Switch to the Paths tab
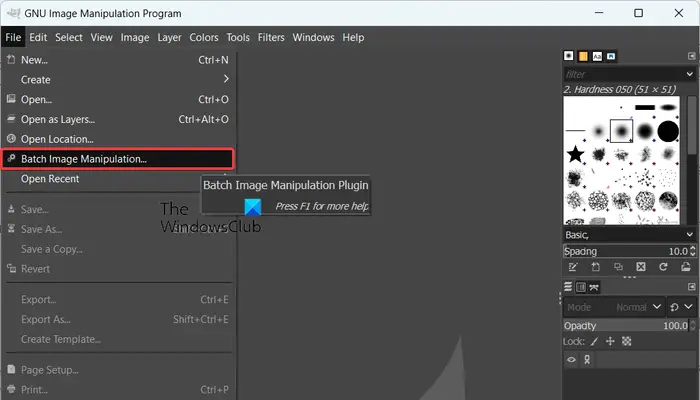Screen dimensions: 700x400 (594, 287)
